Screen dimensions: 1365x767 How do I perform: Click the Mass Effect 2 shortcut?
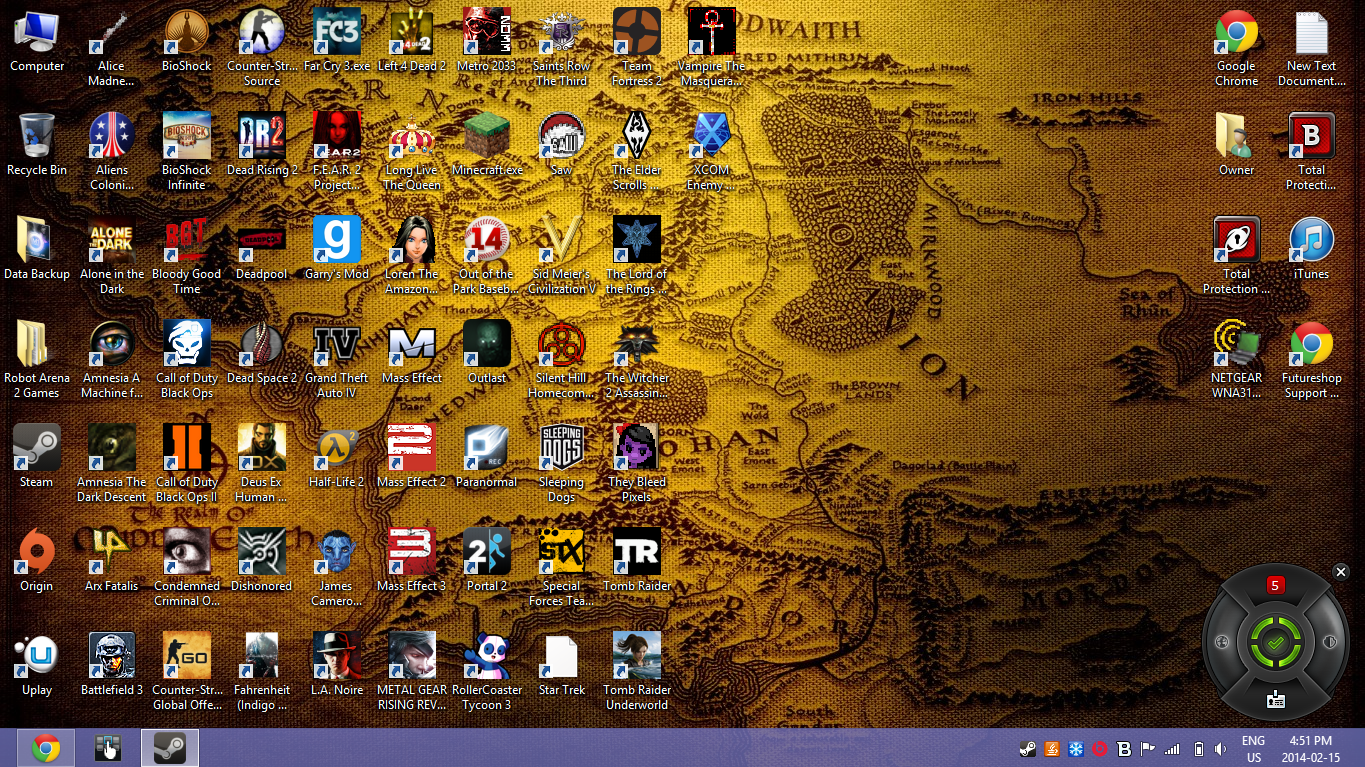coord(412,456)
